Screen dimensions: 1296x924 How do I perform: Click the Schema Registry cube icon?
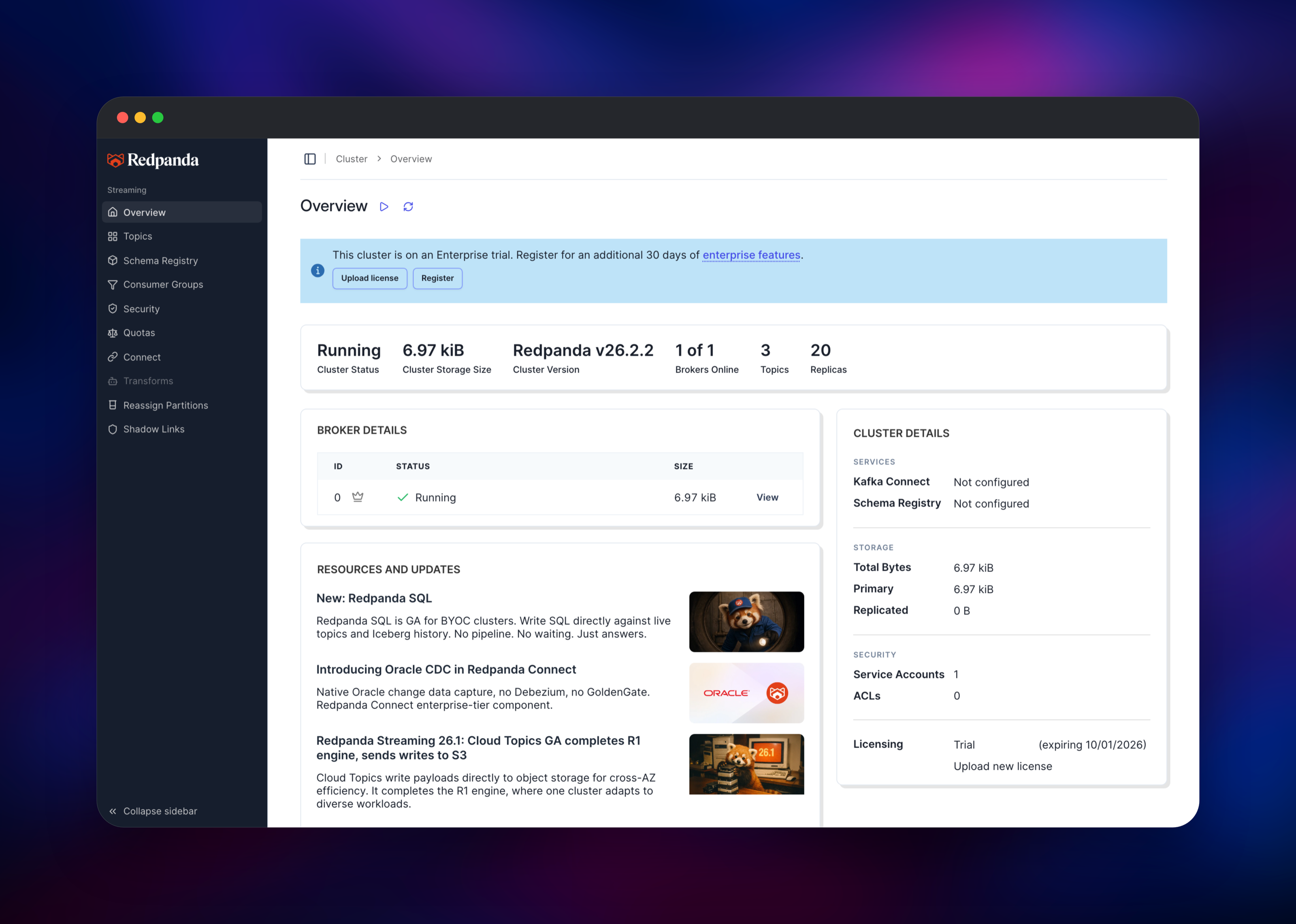(113, 261)
